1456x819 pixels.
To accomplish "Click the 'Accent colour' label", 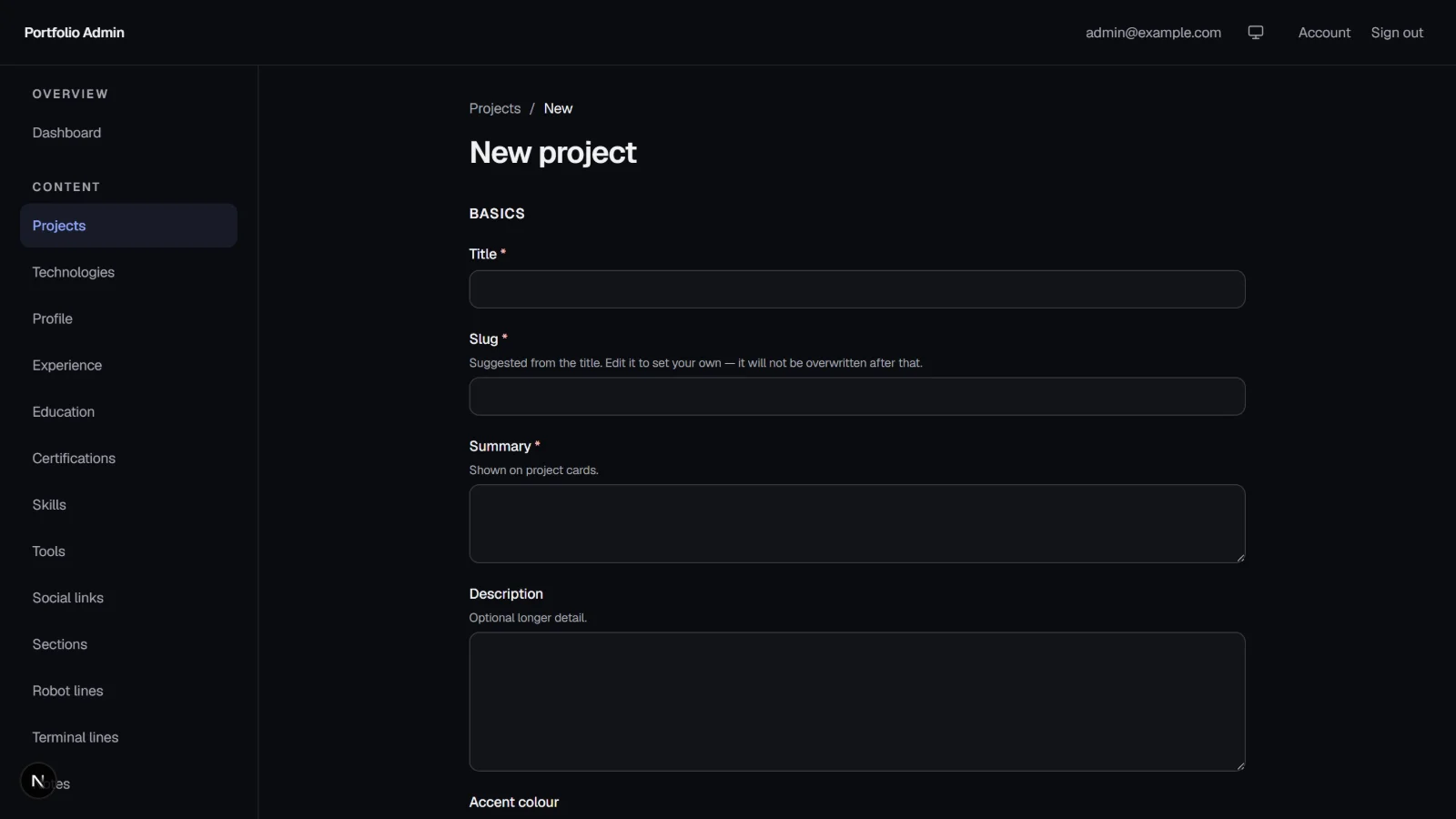I will (514, 802).
